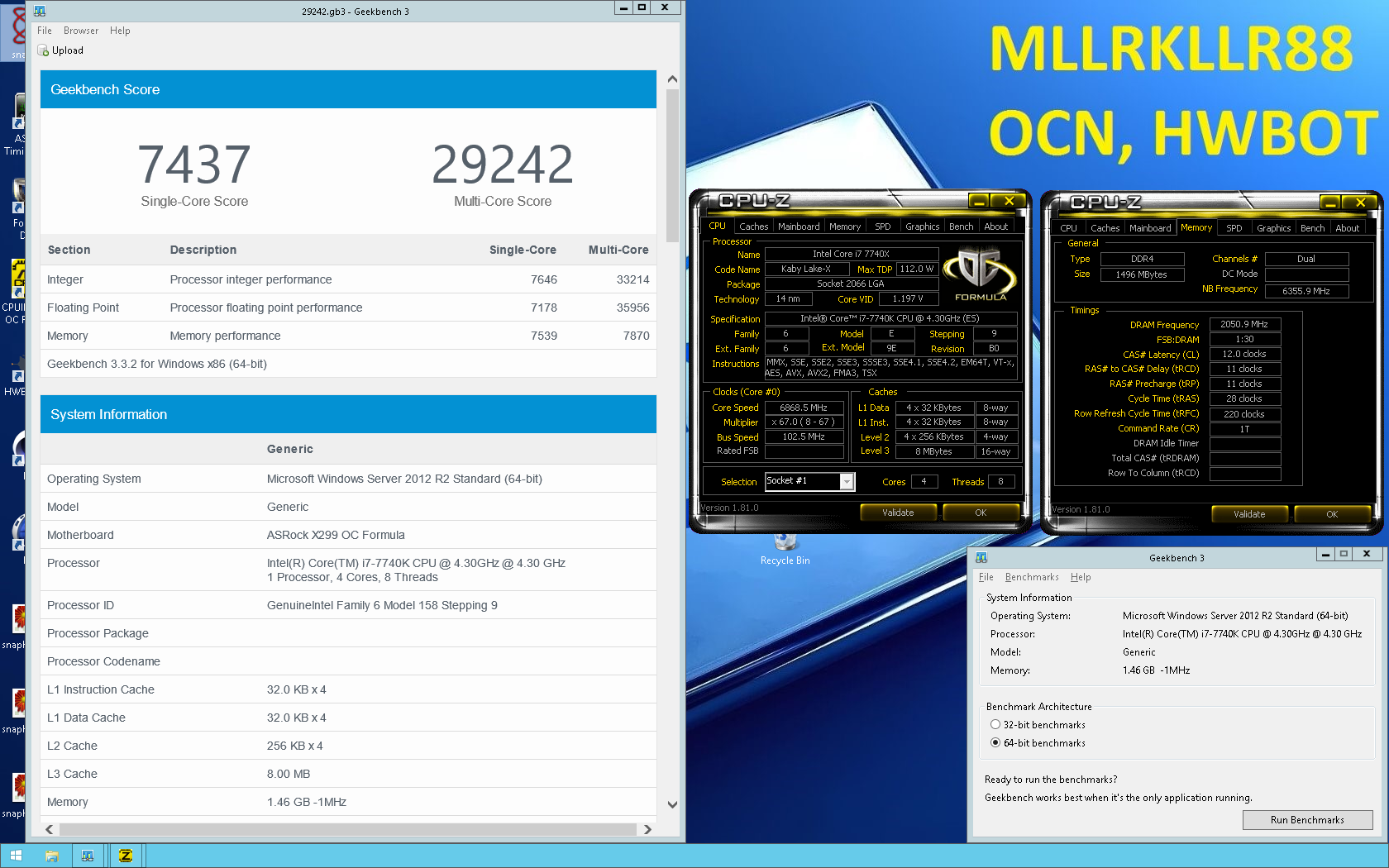Click OK in right CPU-Z Memory window
This screenshot has height=868, width=1389.
click(1332, 514)
